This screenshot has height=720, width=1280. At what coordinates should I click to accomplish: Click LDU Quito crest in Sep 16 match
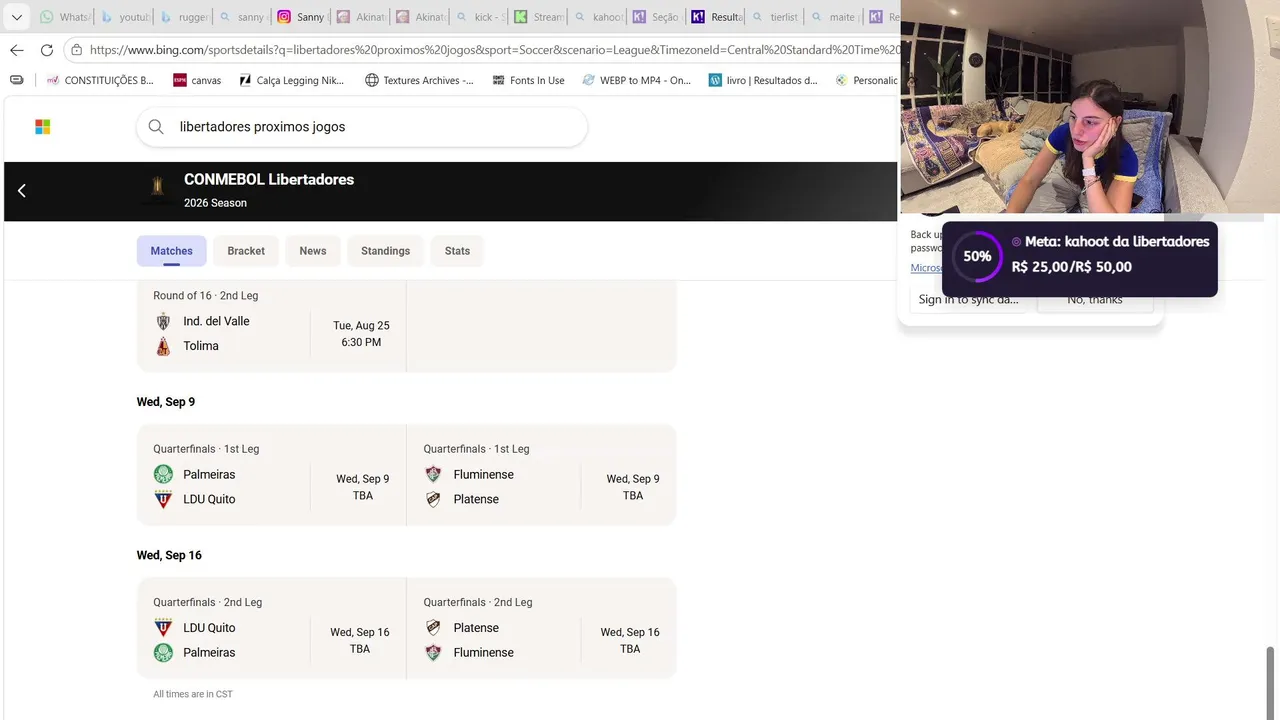[x=163, y=628]
